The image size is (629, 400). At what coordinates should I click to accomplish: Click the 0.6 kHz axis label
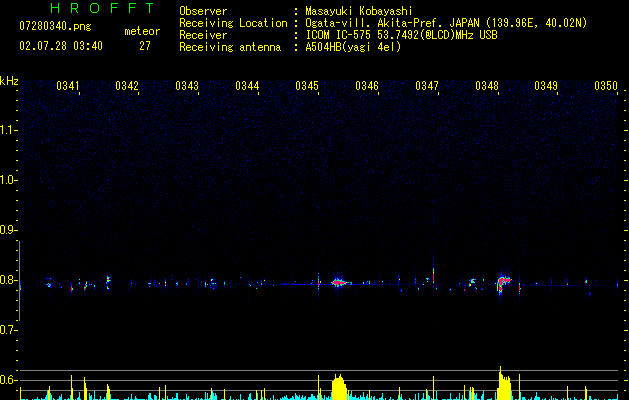pyautogui.click(x=7, y=380)
